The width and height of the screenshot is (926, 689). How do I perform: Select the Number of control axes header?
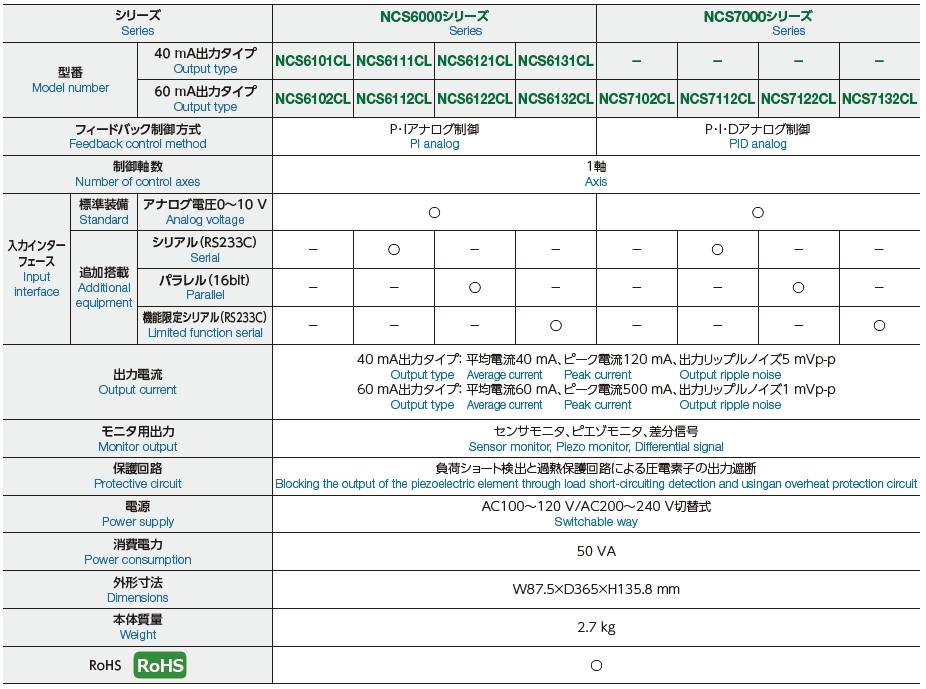pyautogui.click(x=138, y=174)
